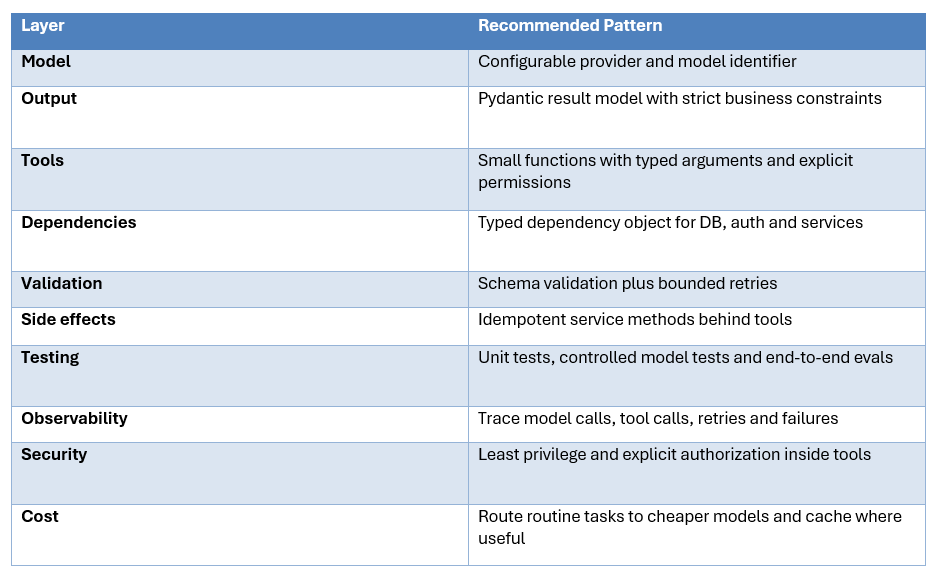Image resolution: width=936 pixels, height=575 pixels.
Task: Select the Testing layer cell
Action: tap(239, 376)
